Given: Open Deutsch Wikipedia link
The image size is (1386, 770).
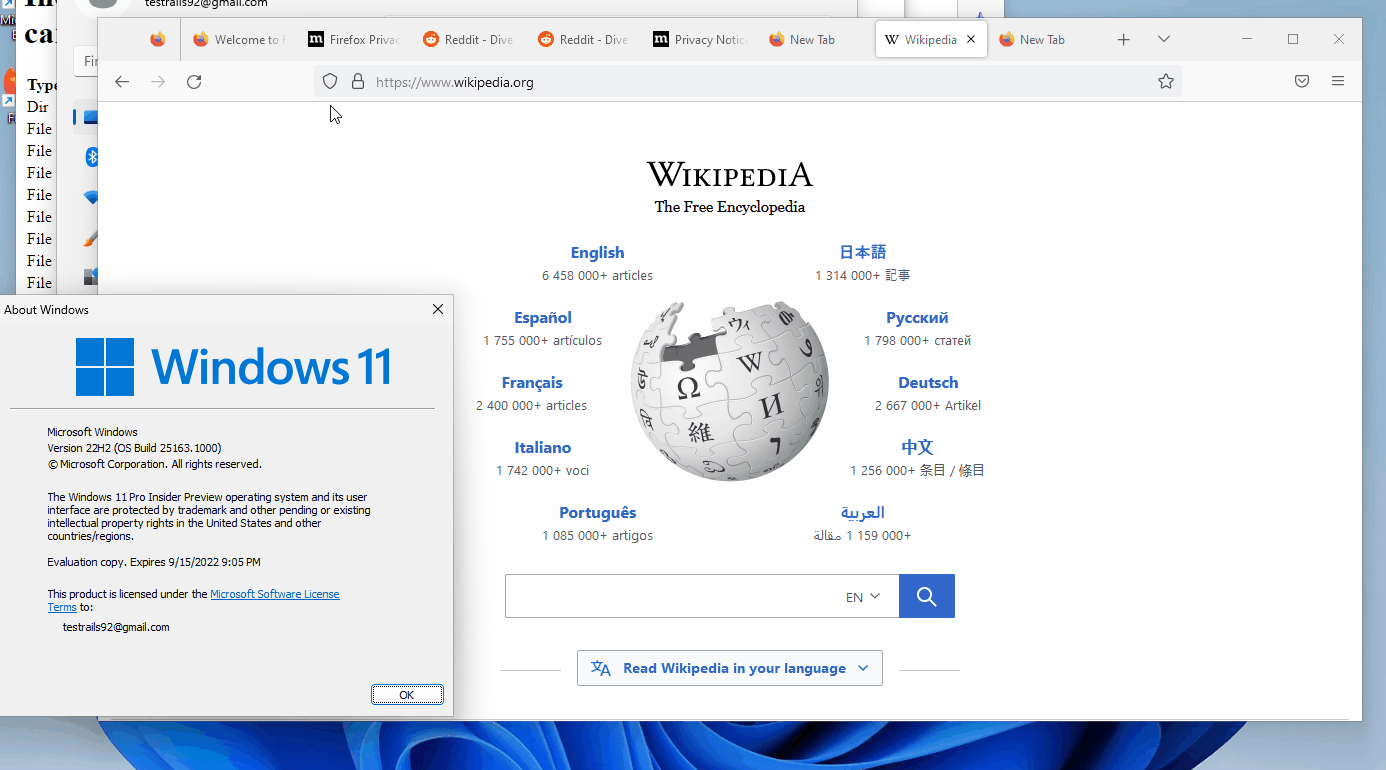Looking at the screenshot, I should (x=928, y=383).
